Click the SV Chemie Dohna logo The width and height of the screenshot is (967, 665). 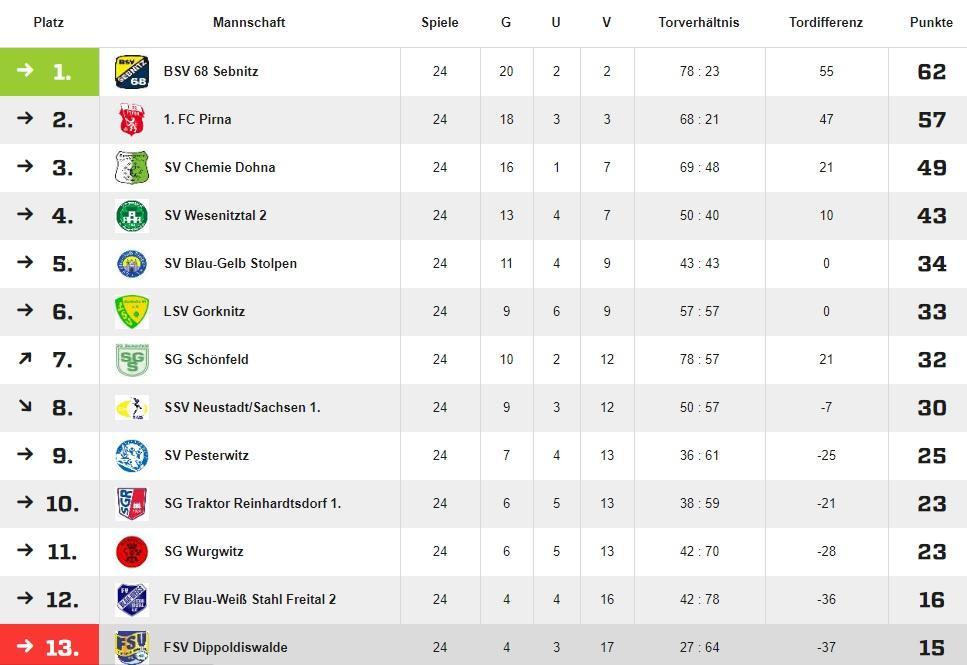click(x=131, y=168)
